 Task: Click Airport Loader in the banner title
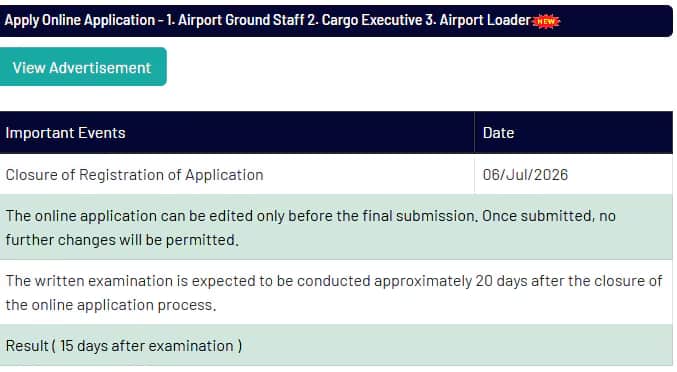[x=485, y=20]
